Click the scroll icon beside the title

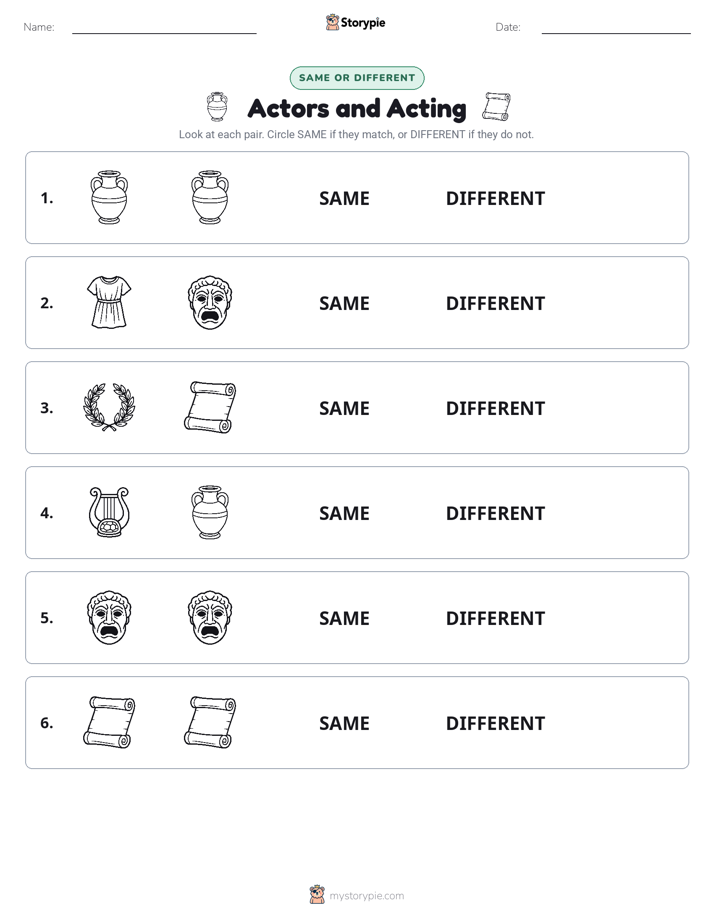tap(496, 107)
